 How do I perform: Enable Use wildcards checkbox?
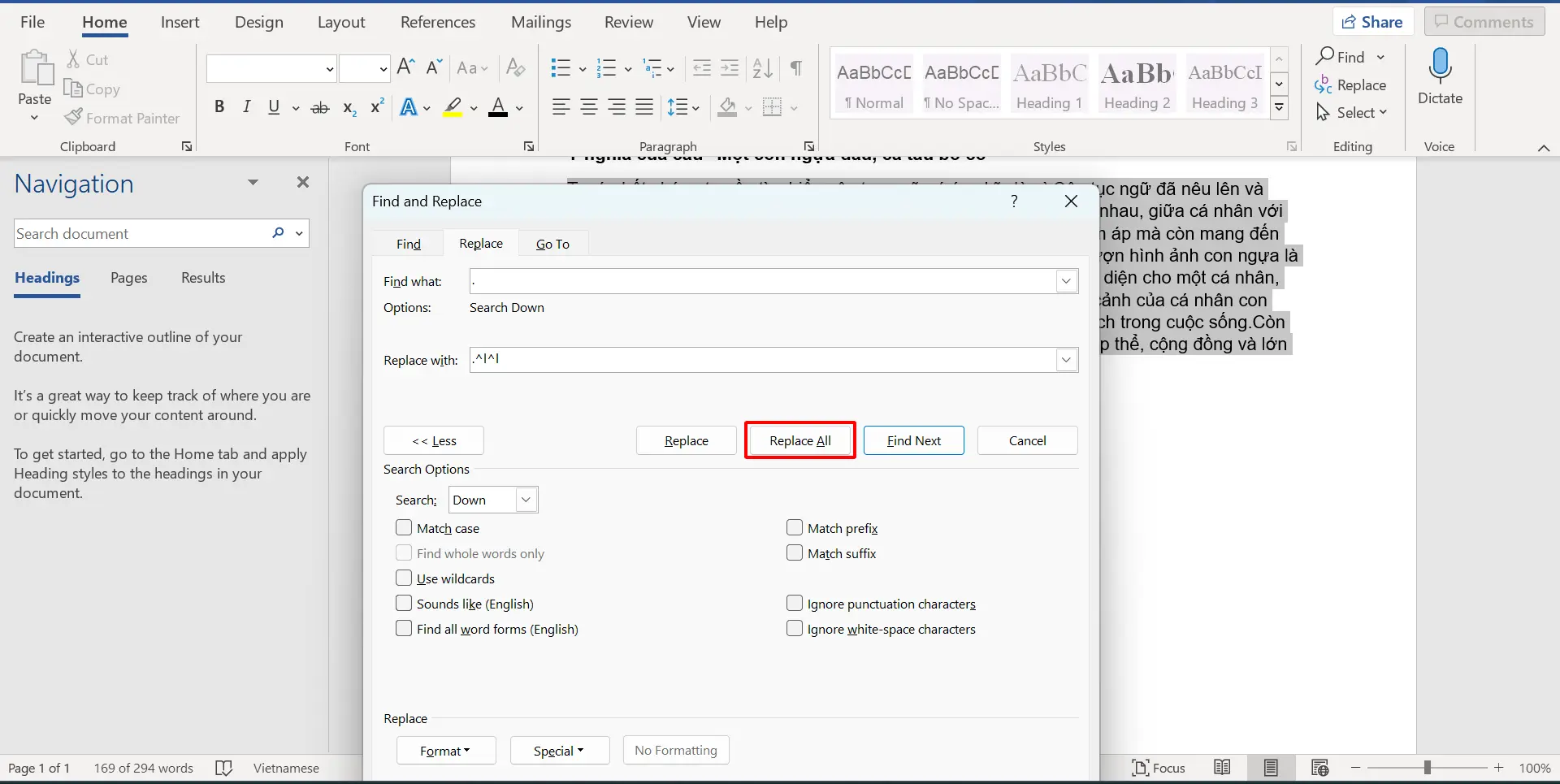[404, 578]
